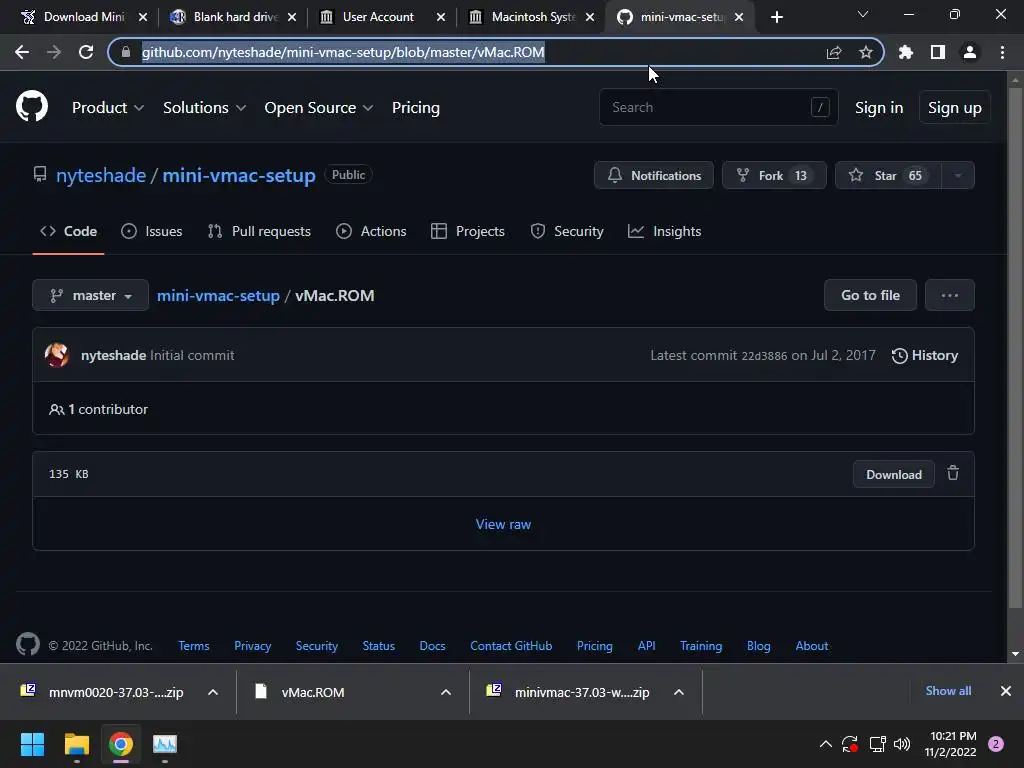Delete this file trash icon
1024x768 pixels.
click(x=953, y=473)
